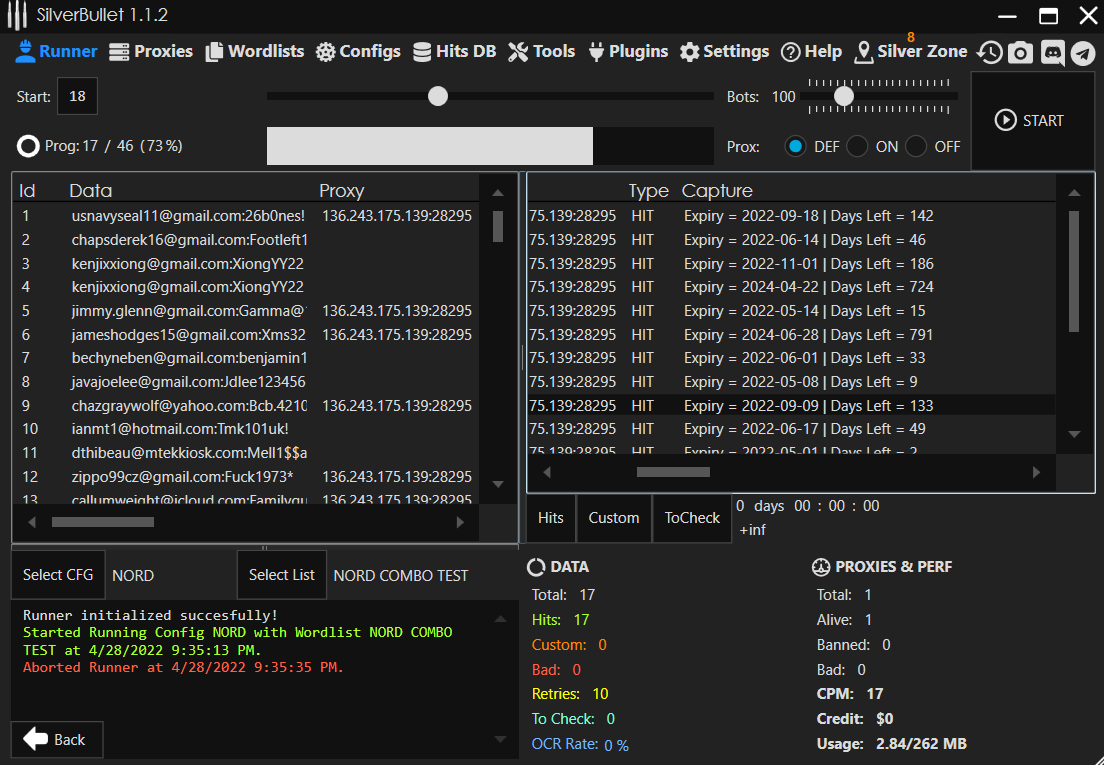
Task: Click the Id column header
Action: [27, 191]
